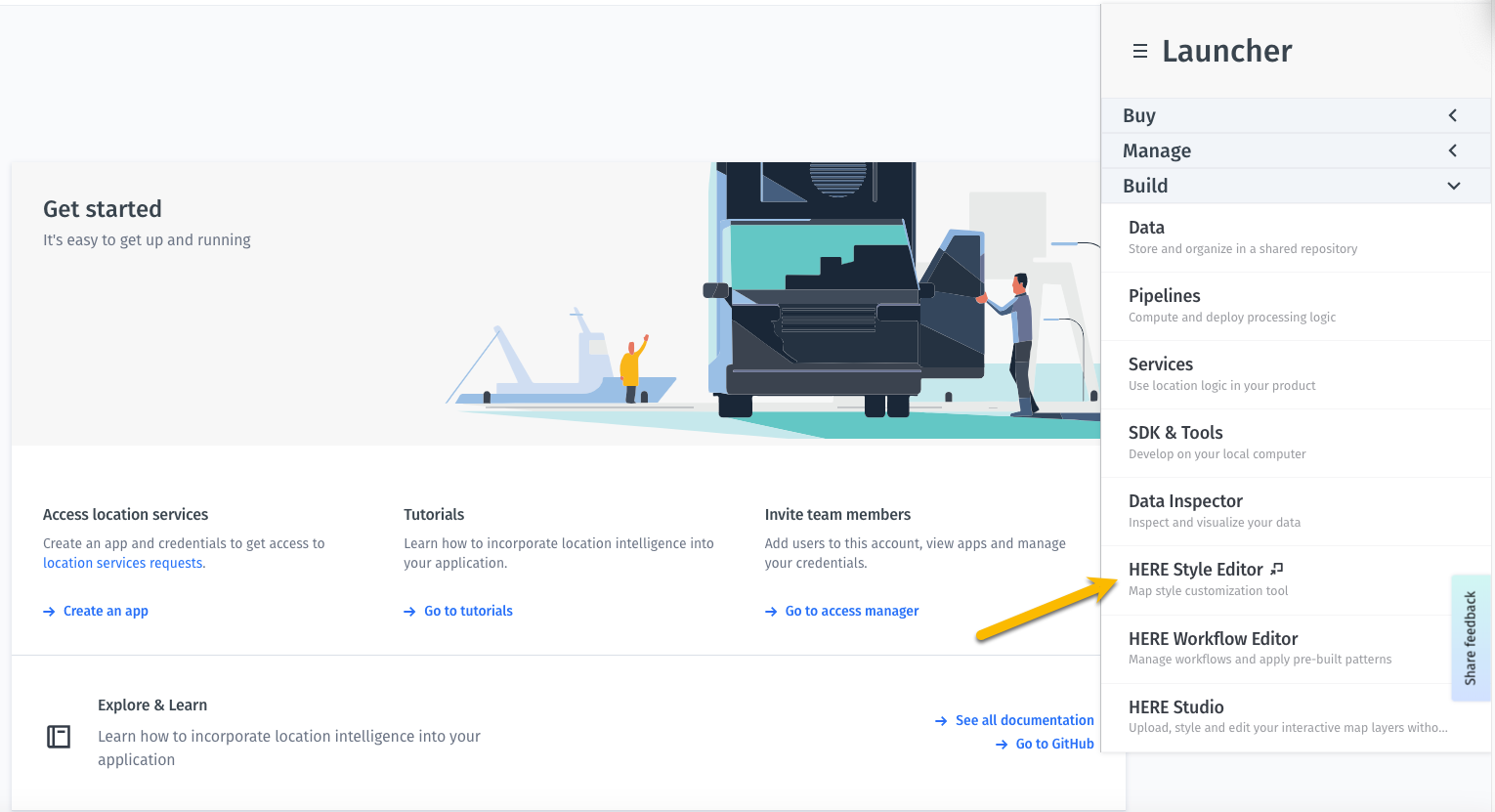Click the external link icon beside HERE Style Editor
This screenshot has height=812, width=1495.
tap(1276, 569)
